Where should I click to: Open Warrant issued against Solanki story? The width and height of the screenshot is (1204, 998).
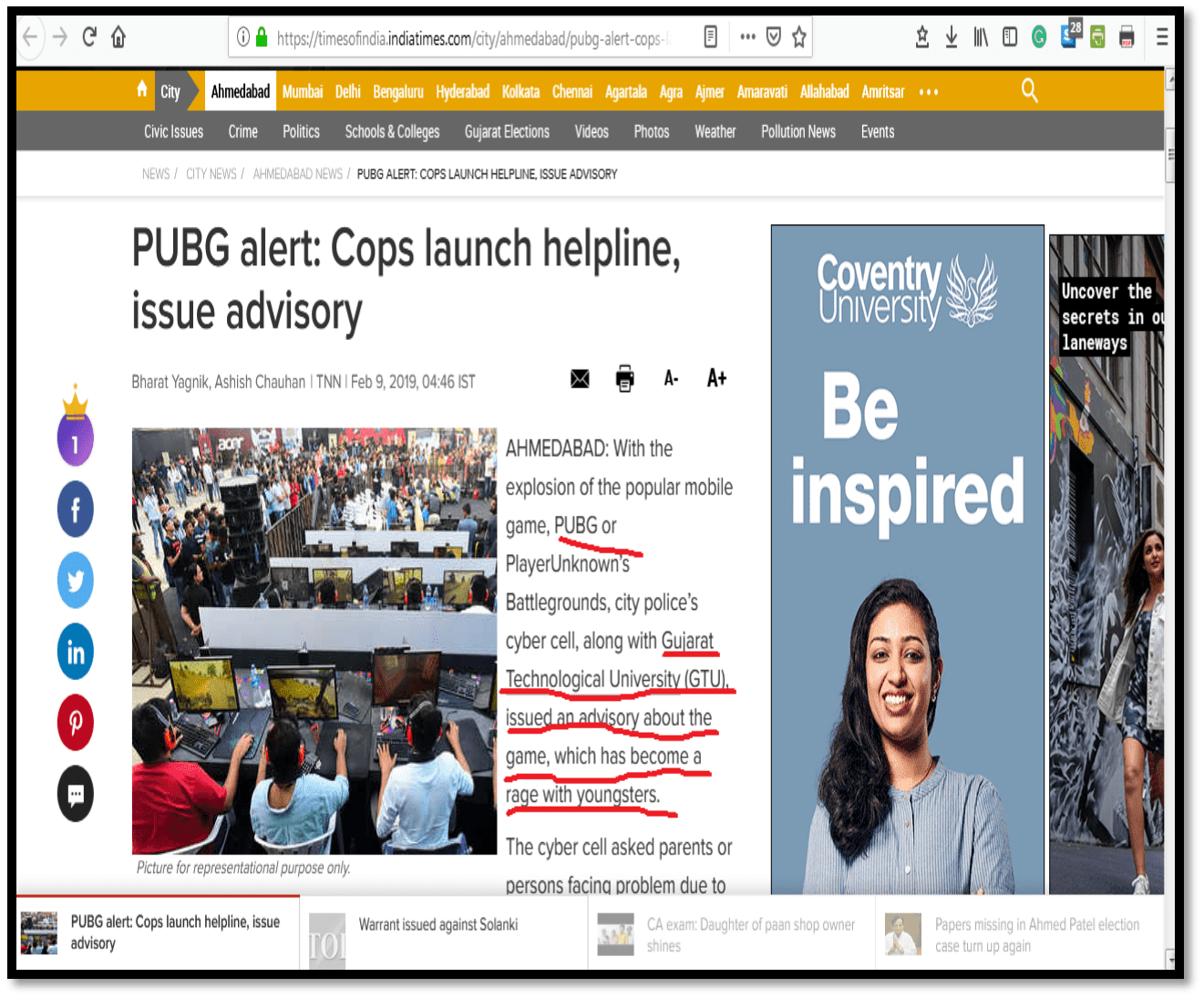437,925
